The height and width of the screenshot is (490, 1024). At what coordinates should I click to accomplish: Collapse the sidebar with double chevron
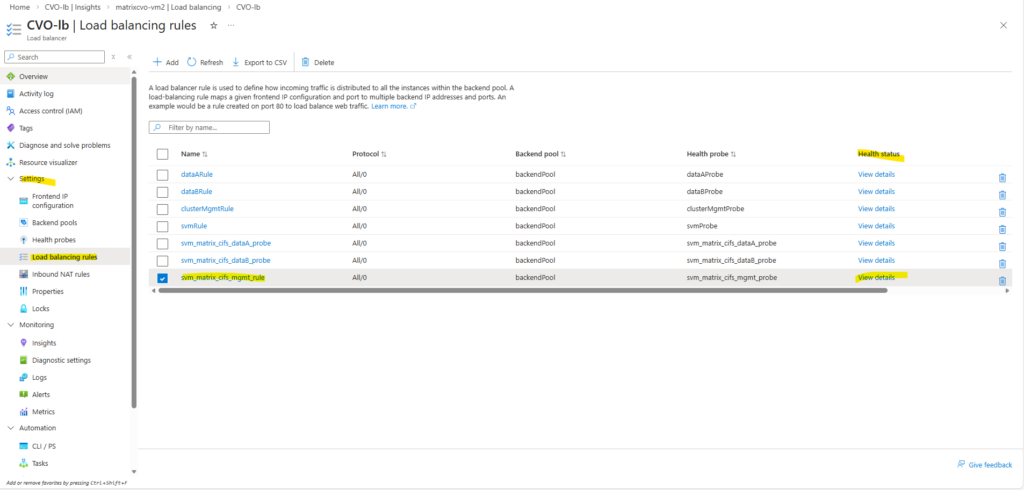pos(129,57)
